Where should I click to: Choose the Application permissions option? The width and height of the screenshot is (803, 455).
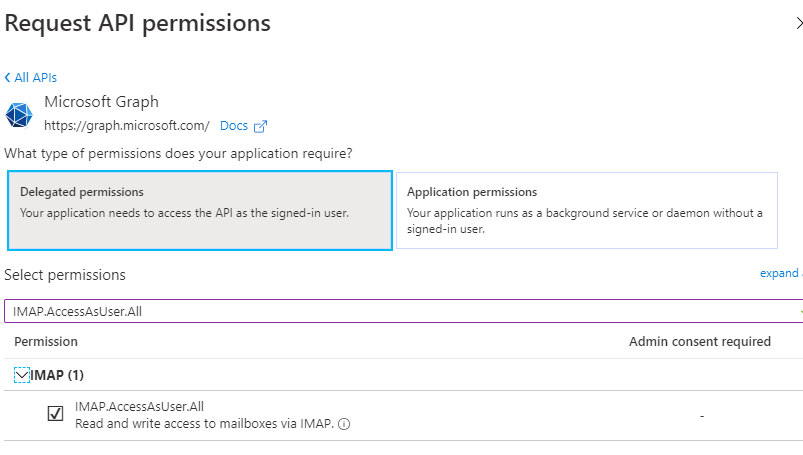point(587,211)
